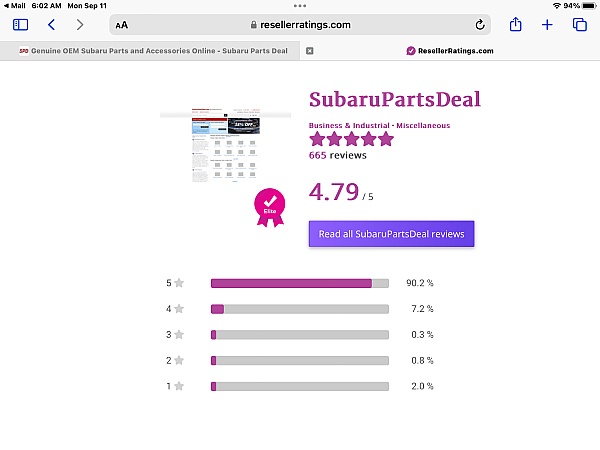
Task: Close the ResellerRatings.com tab
Action: (x=310, y=51)
